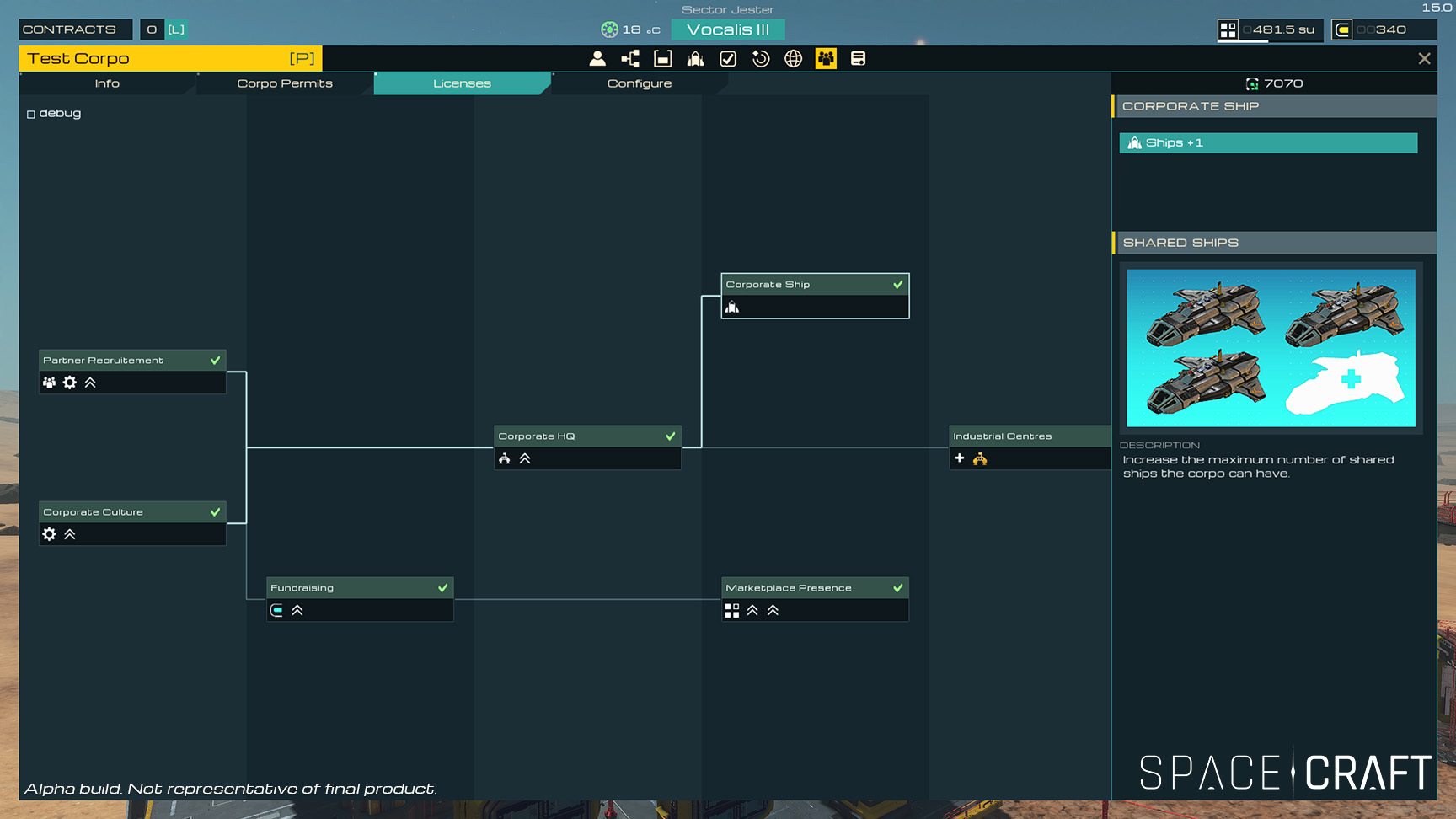The width and height of the screenshot is (1456, 819).
Task: Click people icon under Partner Recruitement
Action: click(x=49, y=383)
